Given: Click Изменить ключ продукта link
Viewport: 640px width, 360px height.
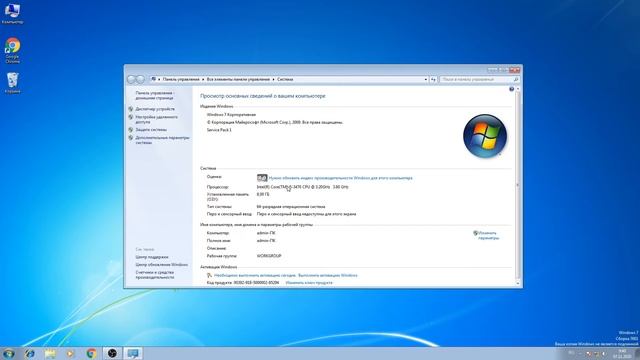Looking at the screenshot, I should [x=309, y=283].
